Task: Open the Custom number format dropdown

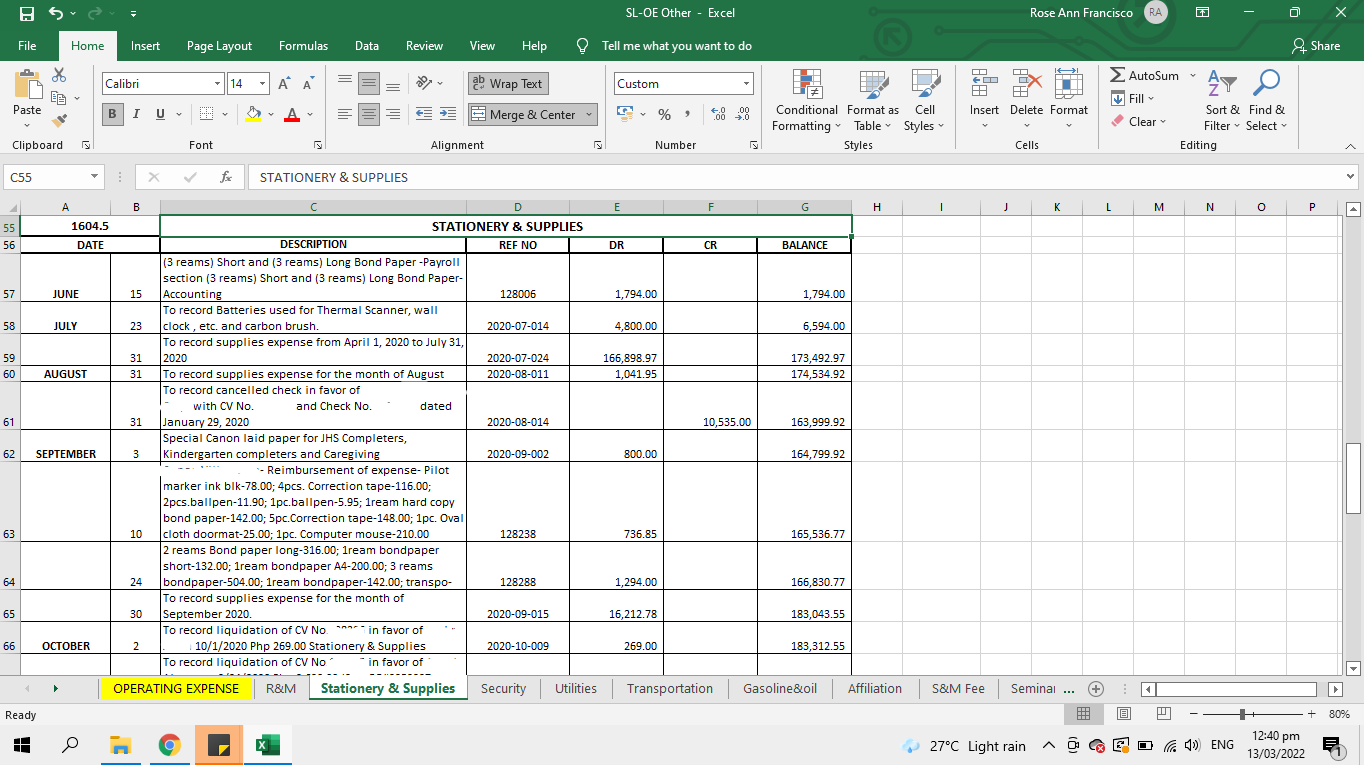Action: click(x=746, y=84)
